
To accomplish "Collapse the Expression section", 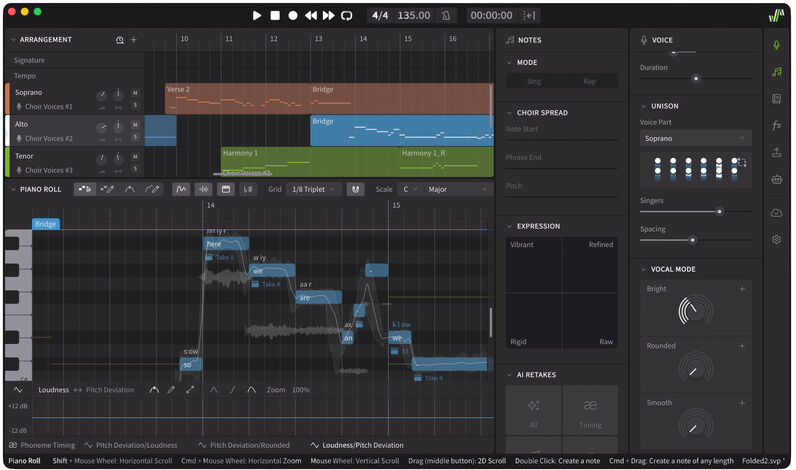I will 509,226.
